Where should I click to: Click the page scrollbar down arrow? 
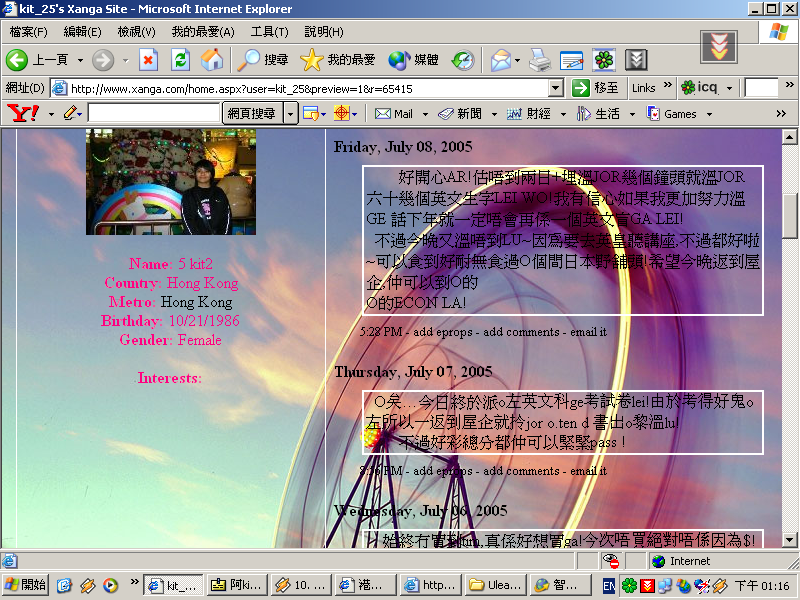[x=789, y=539]
